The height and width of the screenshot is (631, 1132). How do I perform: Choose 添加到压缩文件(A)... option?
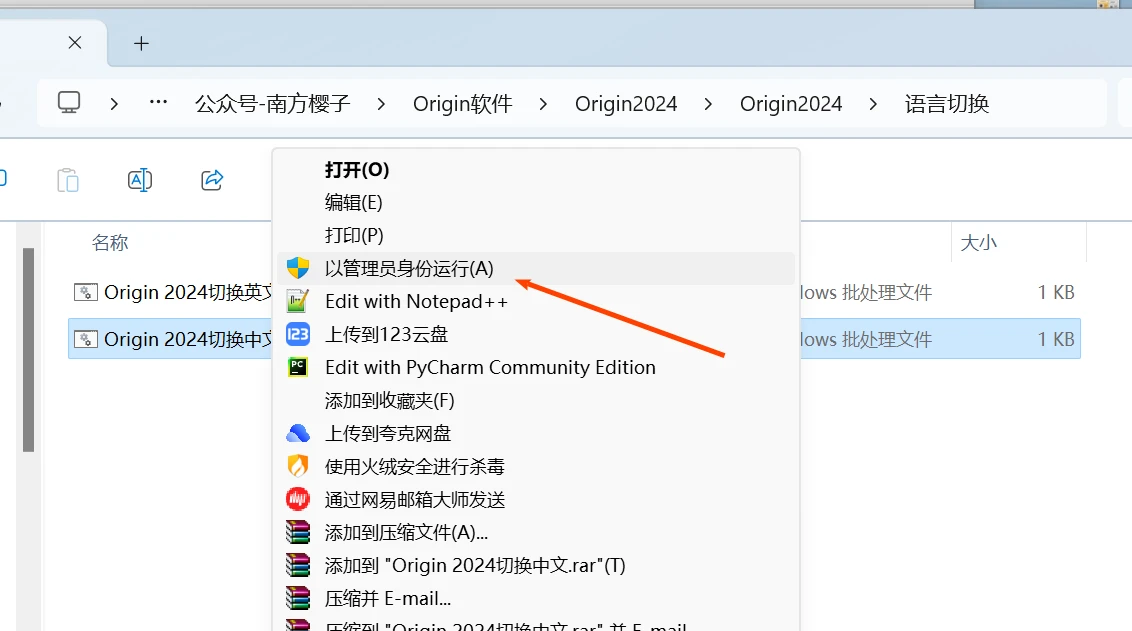pos(406,532)
